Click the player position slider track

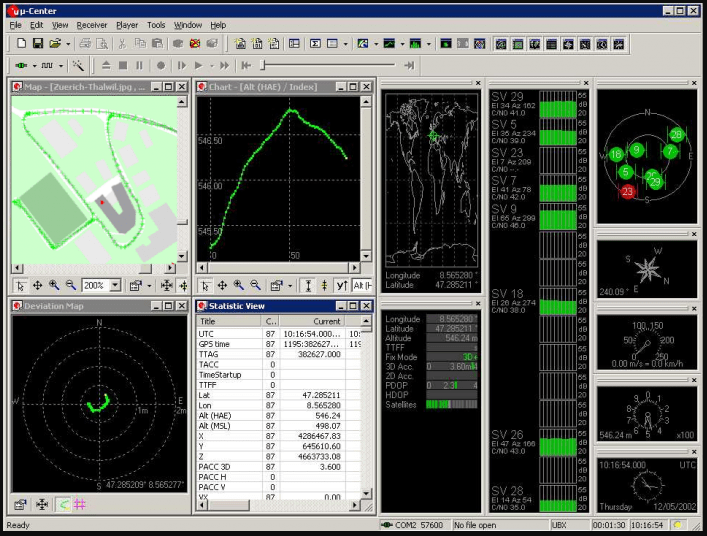pos(330,65)
